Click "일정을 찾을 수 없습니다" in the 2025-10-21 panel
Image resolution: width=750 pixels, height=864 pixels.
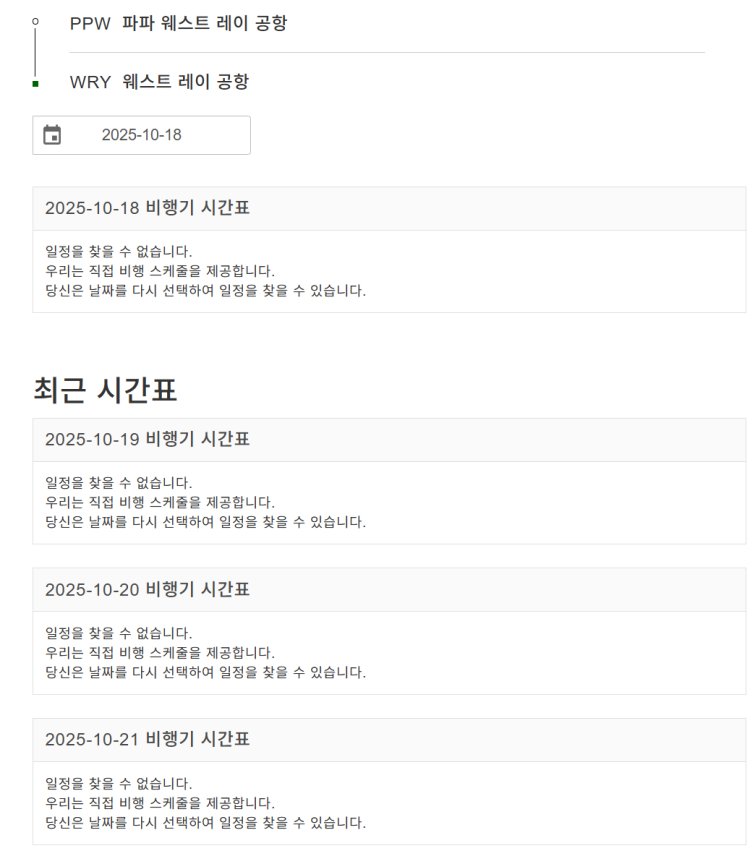pos(119,783)
